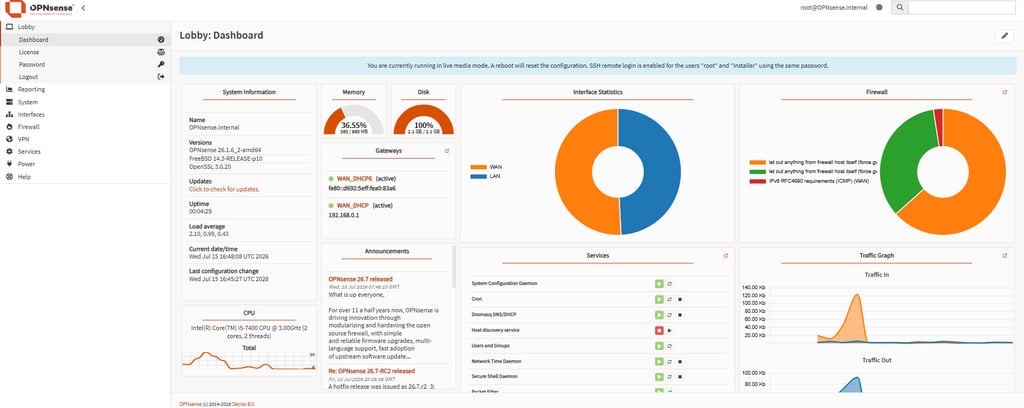1024x408 pixels.
Task: Restart the Network Time Daemon
Action: 669,361
